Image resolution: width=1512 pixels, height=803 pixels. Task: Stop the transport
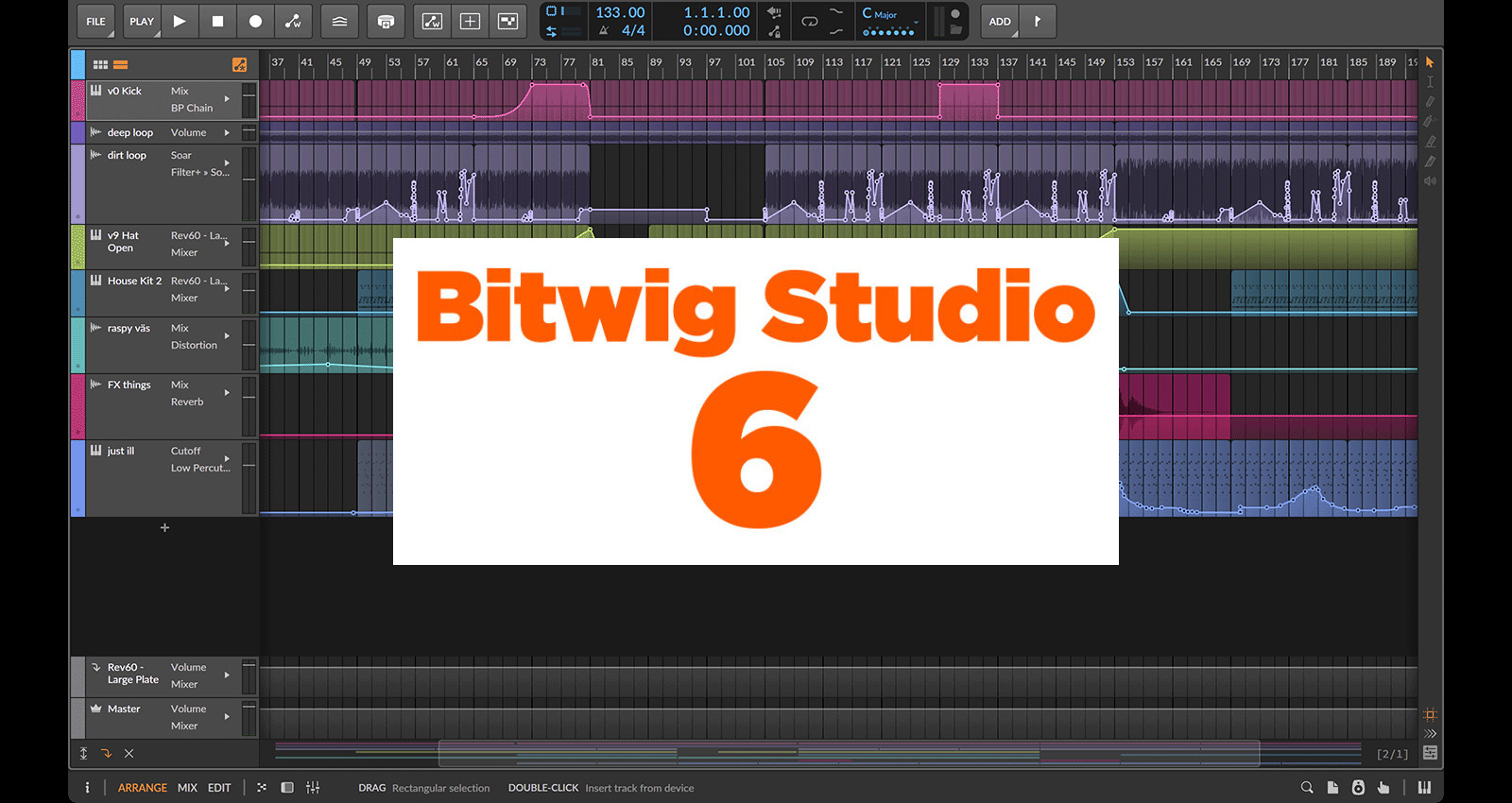(x=217, y=21)
